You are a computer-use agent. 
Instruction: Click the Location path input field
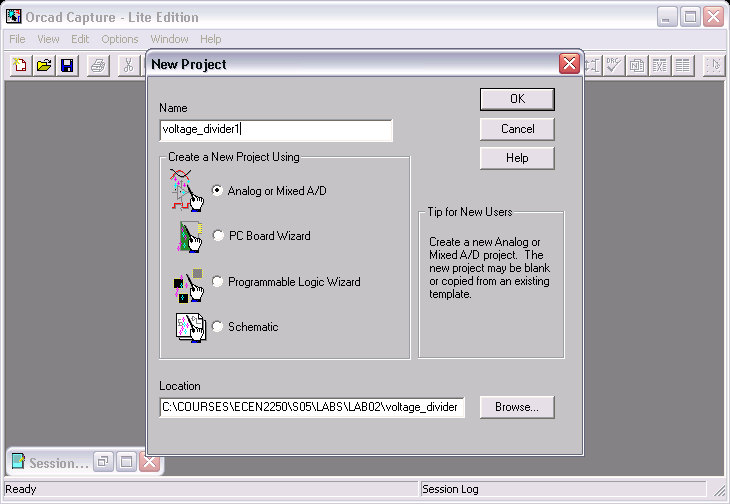point(312,407)
